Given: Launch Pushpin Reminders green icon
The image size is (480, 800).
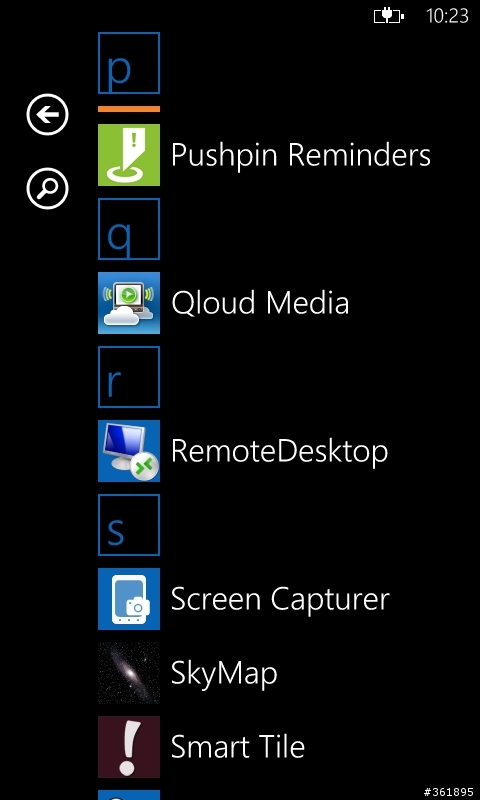Looking at the screenshot, I should pos(129,155).
